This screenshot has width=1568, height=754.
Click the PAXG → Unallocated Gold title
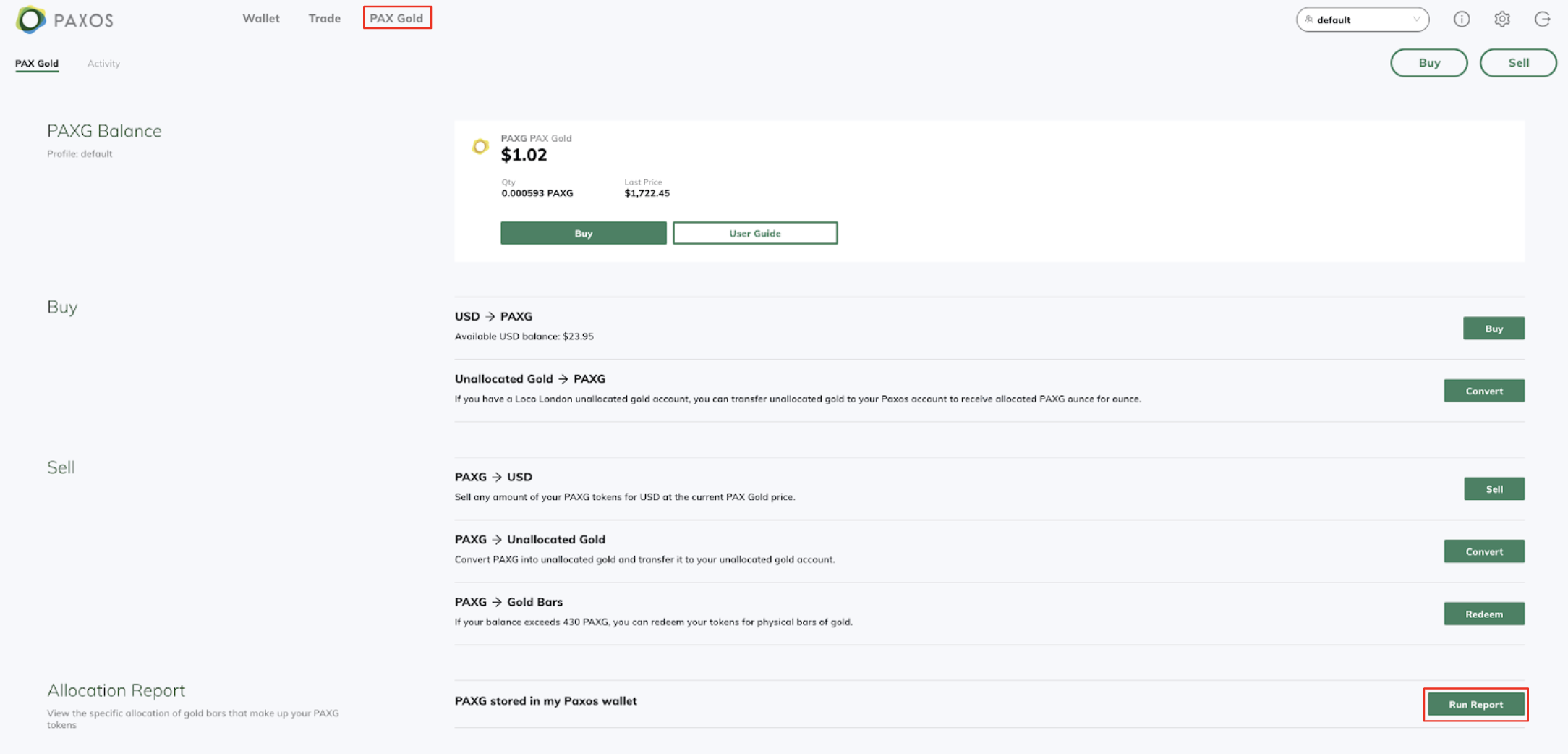point(530,539)
